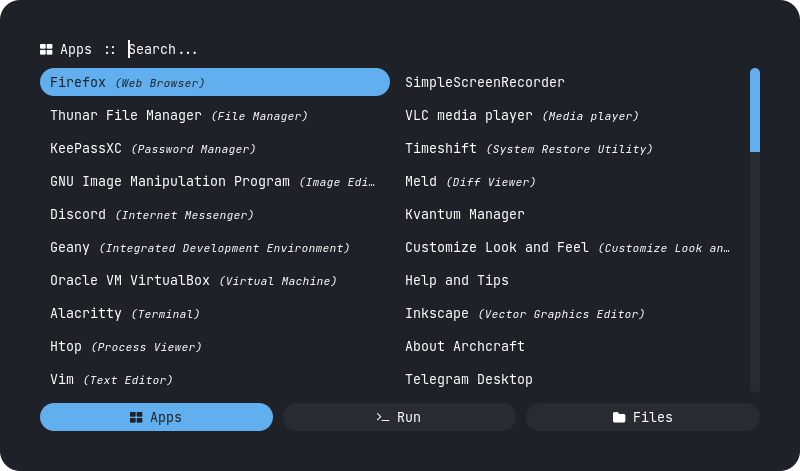Switch to the Run tab
Image resolution: width=800 pixels, height=471 pixels.
[399, 417]
